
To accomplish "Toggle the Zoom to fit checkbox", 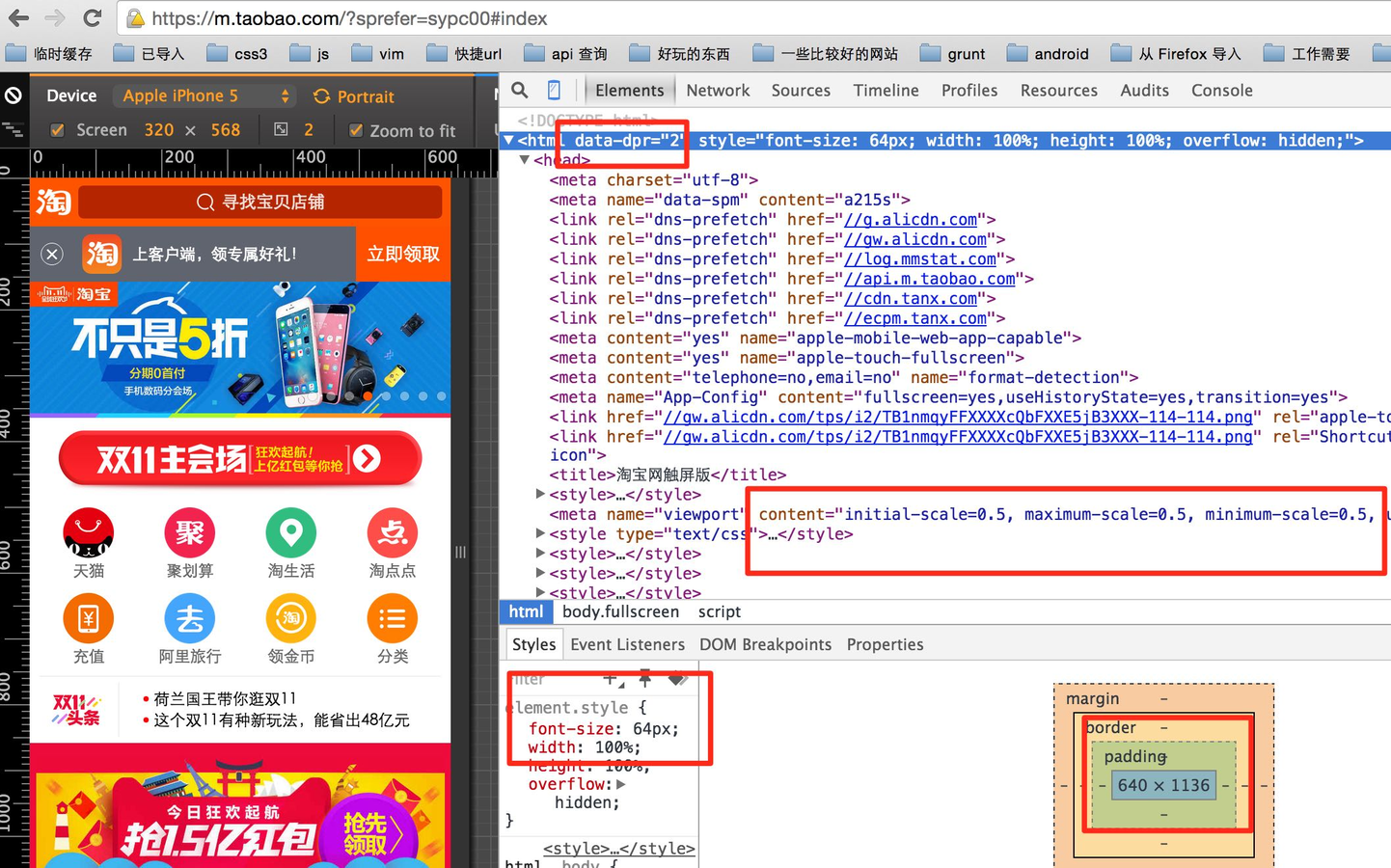I will (x=356, y=129).
